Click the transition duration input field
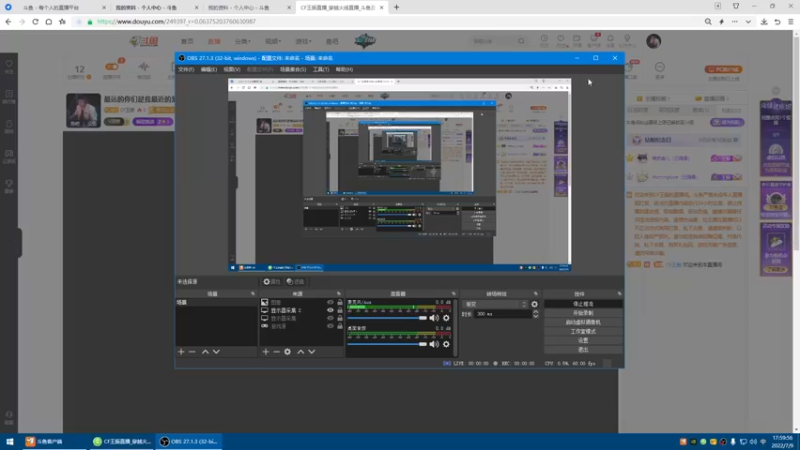The width and height of the screenshot is (800, 450). [x=503, y=314]
